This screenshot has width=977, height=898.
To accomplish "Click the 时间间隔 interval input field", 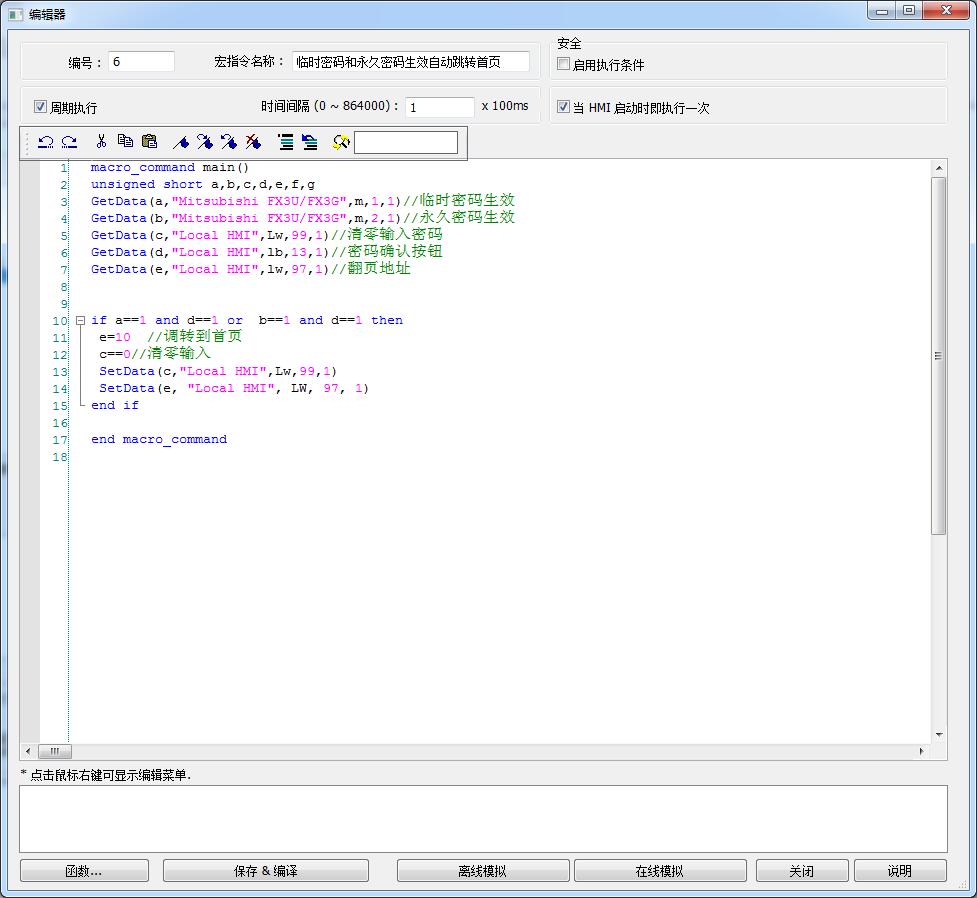I will (x=439, y=107).
